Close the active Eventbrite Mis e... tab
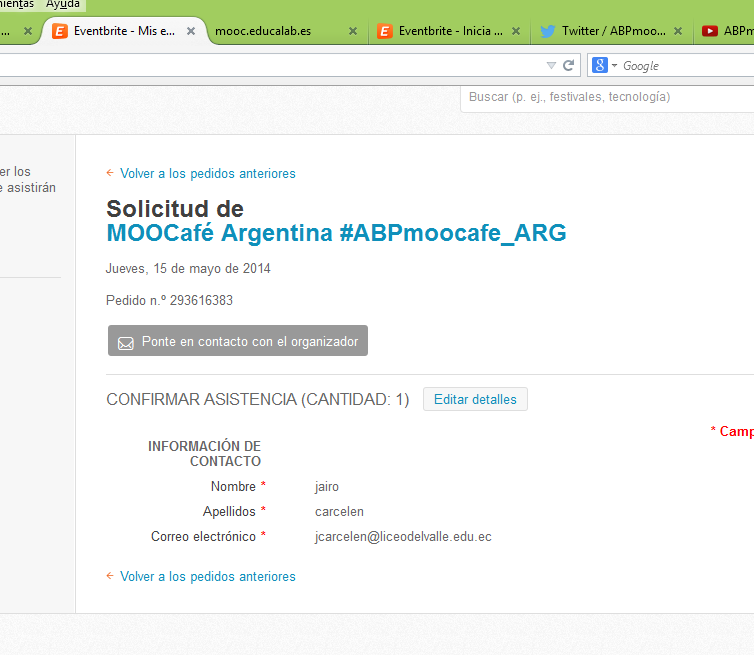754x655 pixels. 191,31
